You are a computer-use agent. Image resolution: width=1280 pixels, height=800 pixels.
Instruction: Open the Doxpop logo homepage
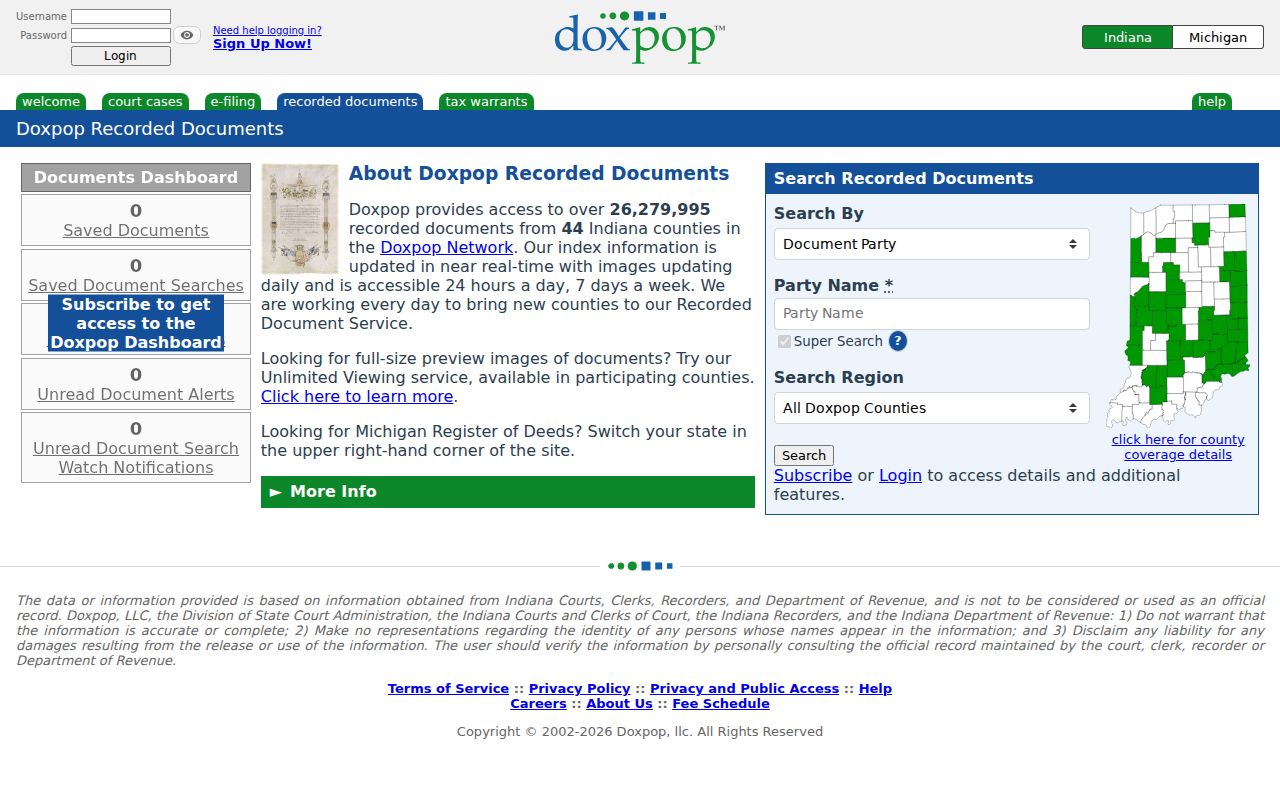(640, 38)
